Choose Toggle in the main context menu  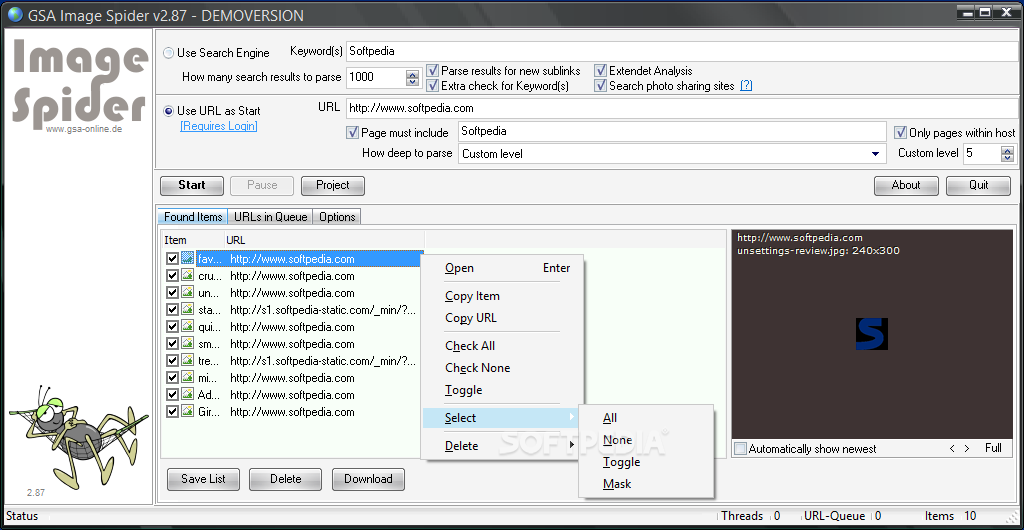tap(502, 390)
